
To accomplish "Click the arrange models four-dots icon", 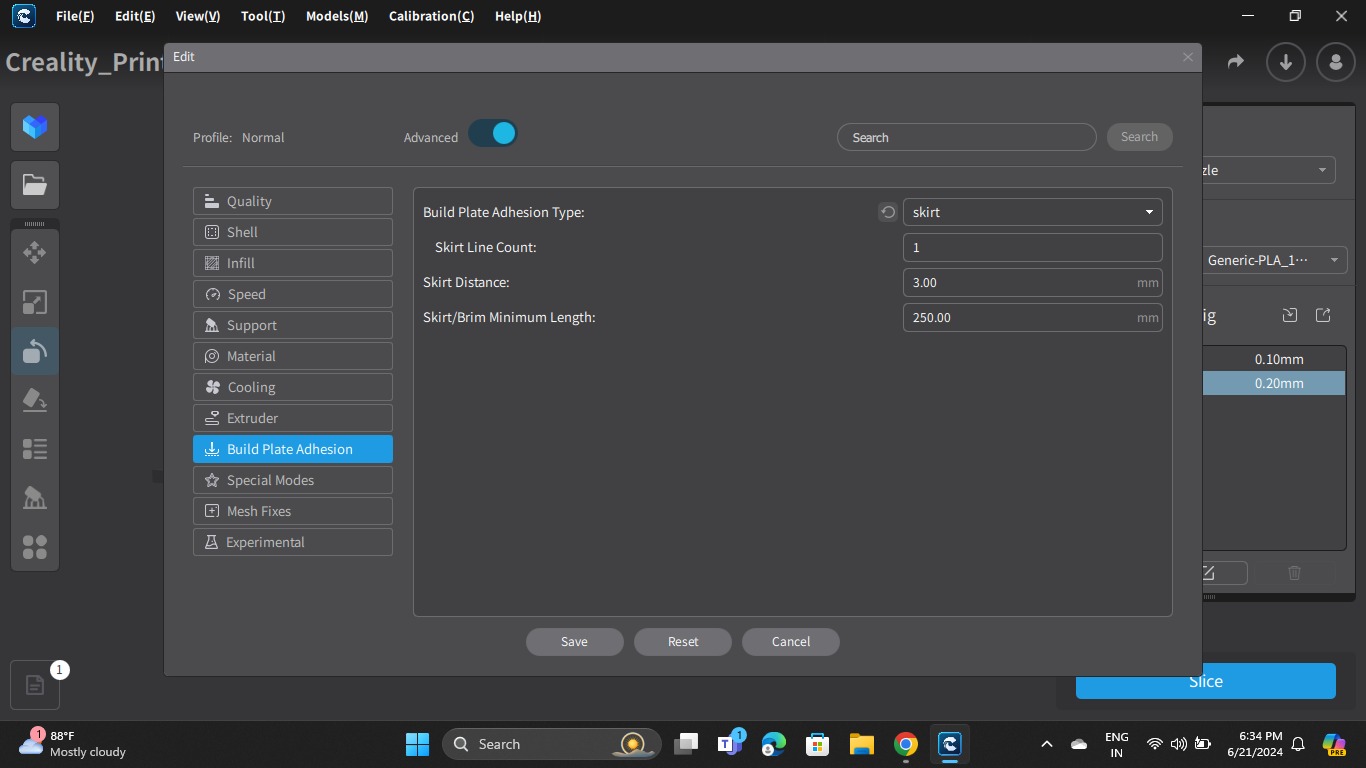I will pyautogui.click(x=35, y=547).
